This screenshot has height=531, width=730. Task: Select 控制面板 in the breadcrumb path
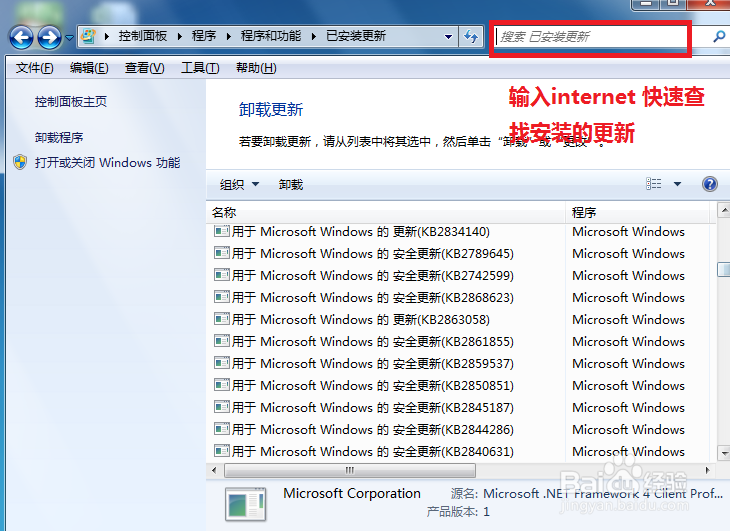point(142,36)
